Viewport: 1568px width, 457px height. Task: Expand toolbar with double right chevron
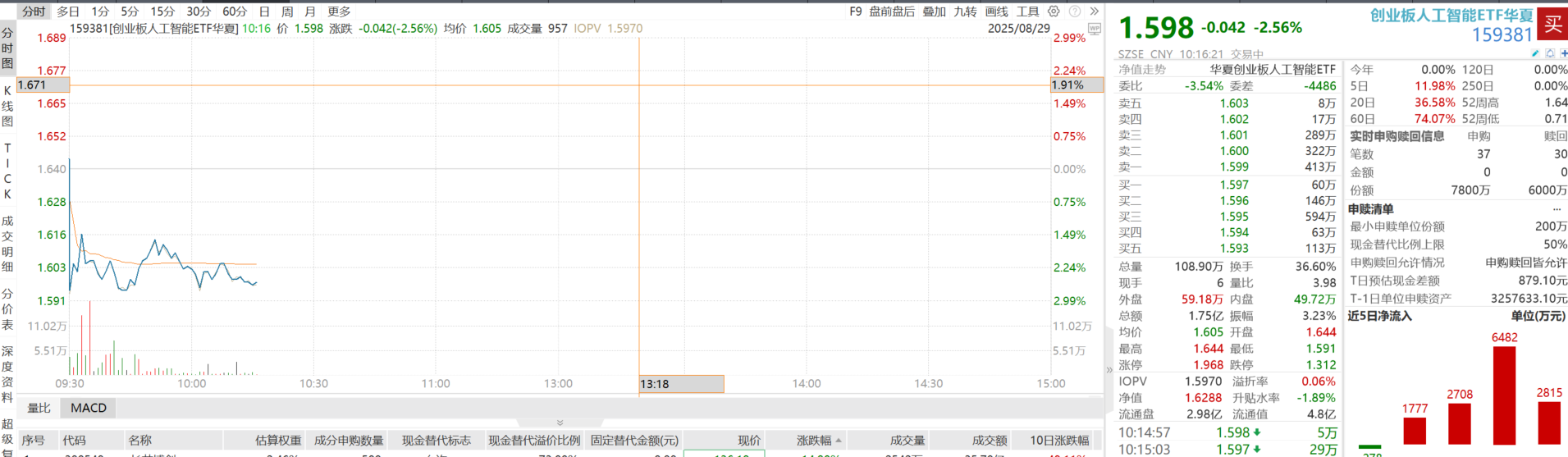click(1094, 11)
